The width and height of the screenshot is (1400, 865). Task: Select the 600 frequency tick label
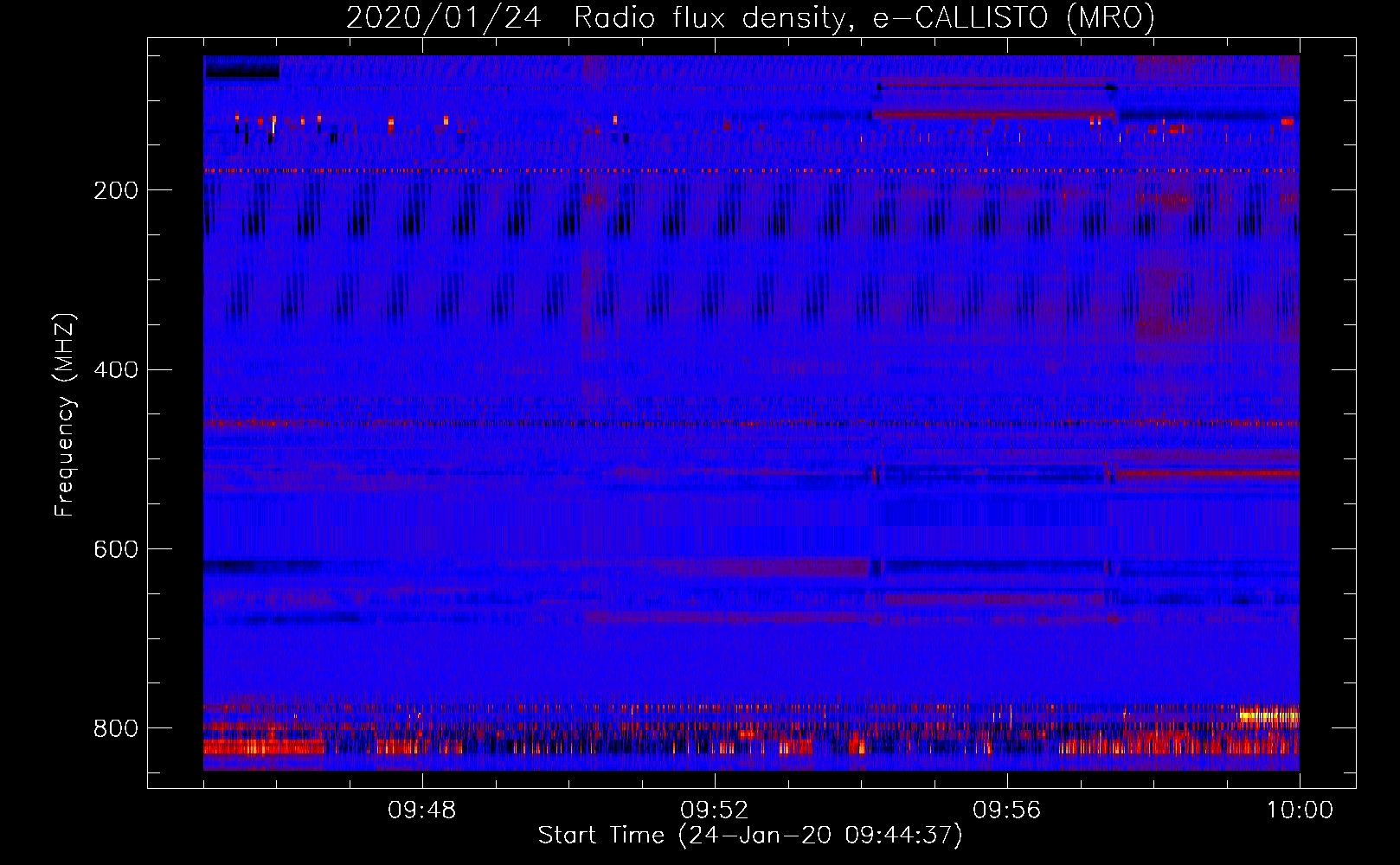116,550
